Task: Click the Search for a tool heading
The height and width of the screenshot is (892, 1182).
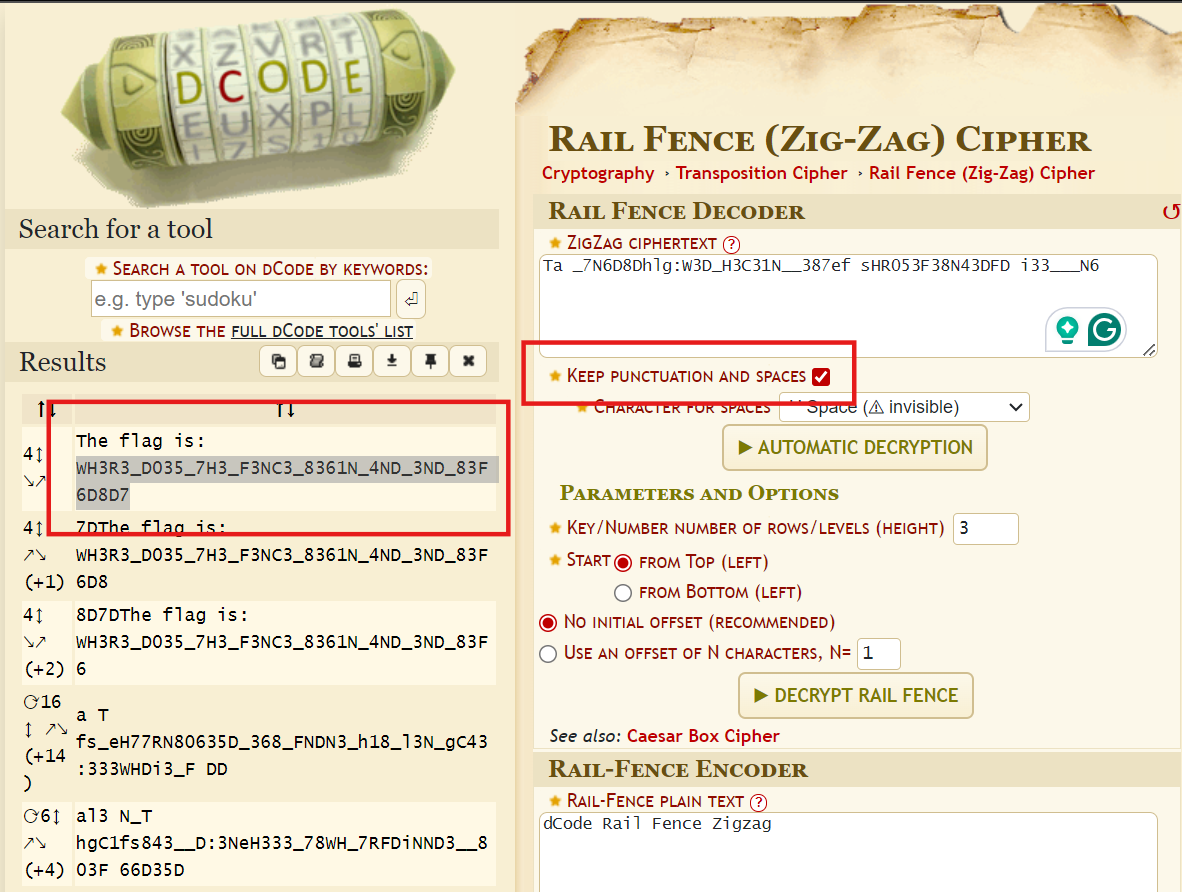Action: [115, 229]
